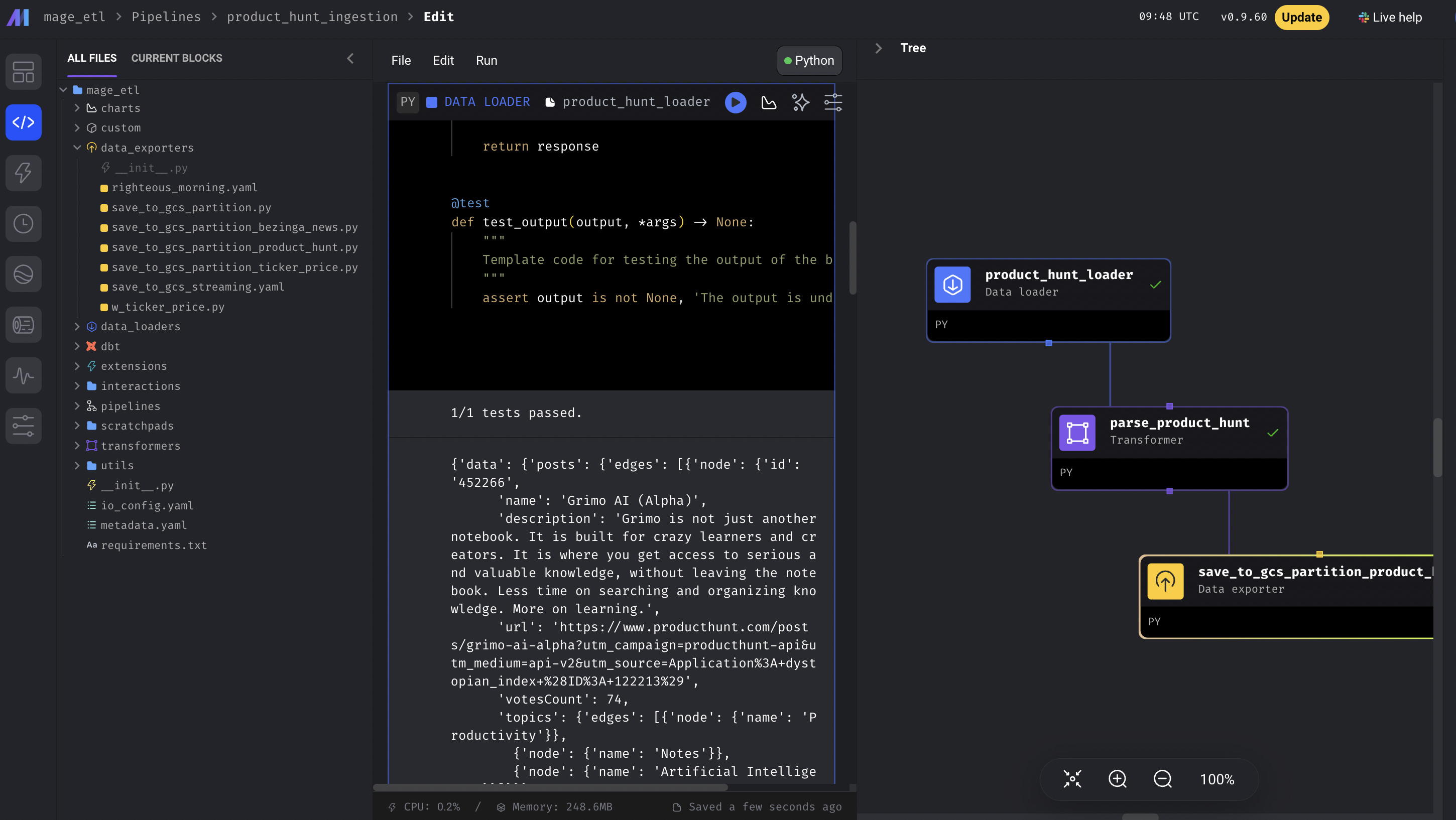Click the zoom out icon on the tree
Viewport: 1456px width, 820px height.
tap(1163, 779)
